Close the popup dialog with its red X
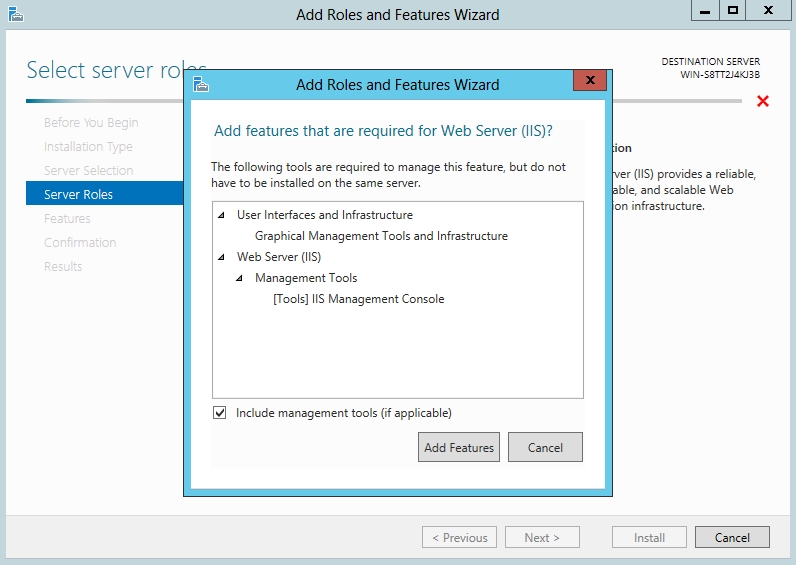The width and height of the screenshot is (796, 565). [590, 81]
